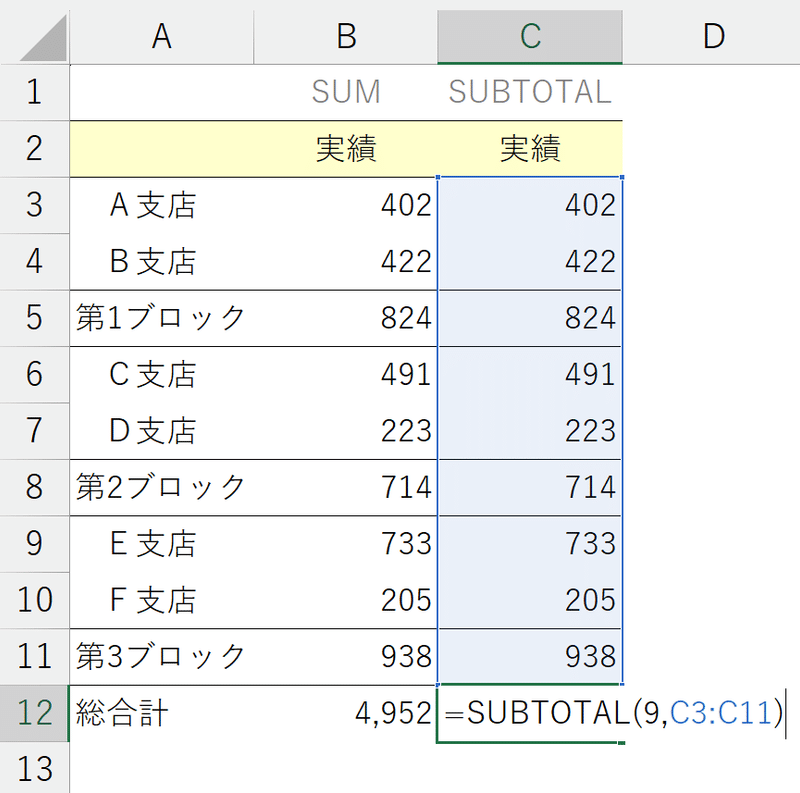
Task: Click cell C11 showing 938
Action: 530,657
